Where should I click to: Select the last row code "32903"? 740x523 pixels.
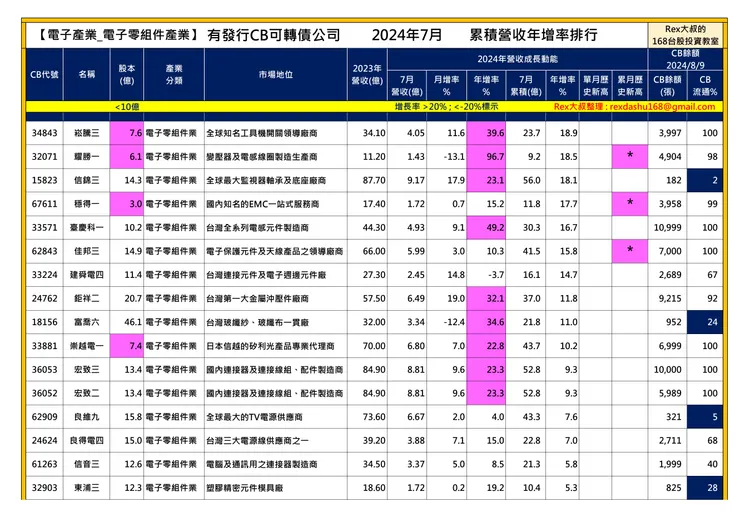[44, 488]
